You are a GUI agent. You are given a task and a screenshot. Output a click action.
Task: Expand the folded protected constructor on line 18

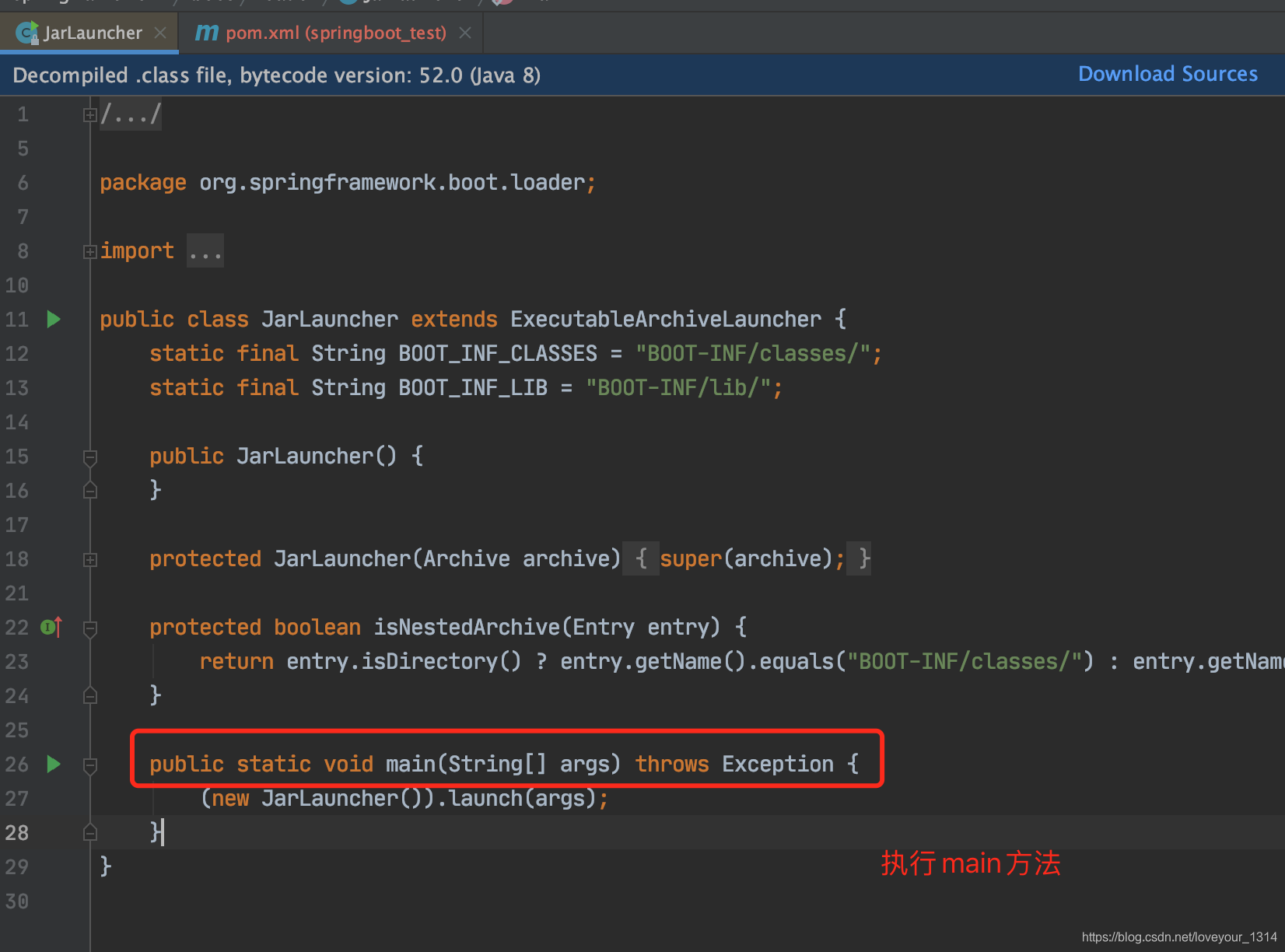point(90,559)
